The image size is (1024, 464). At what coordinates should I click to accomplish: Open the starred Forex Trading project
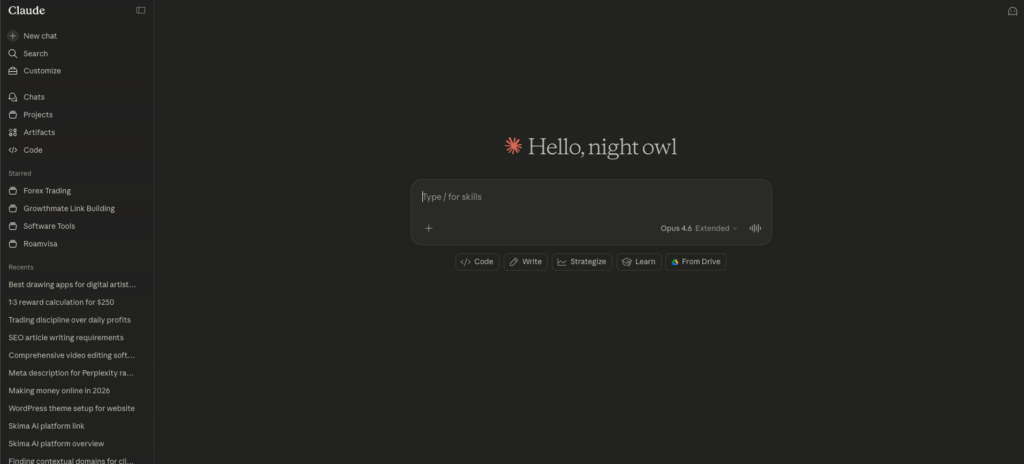[x=46, y=191]
